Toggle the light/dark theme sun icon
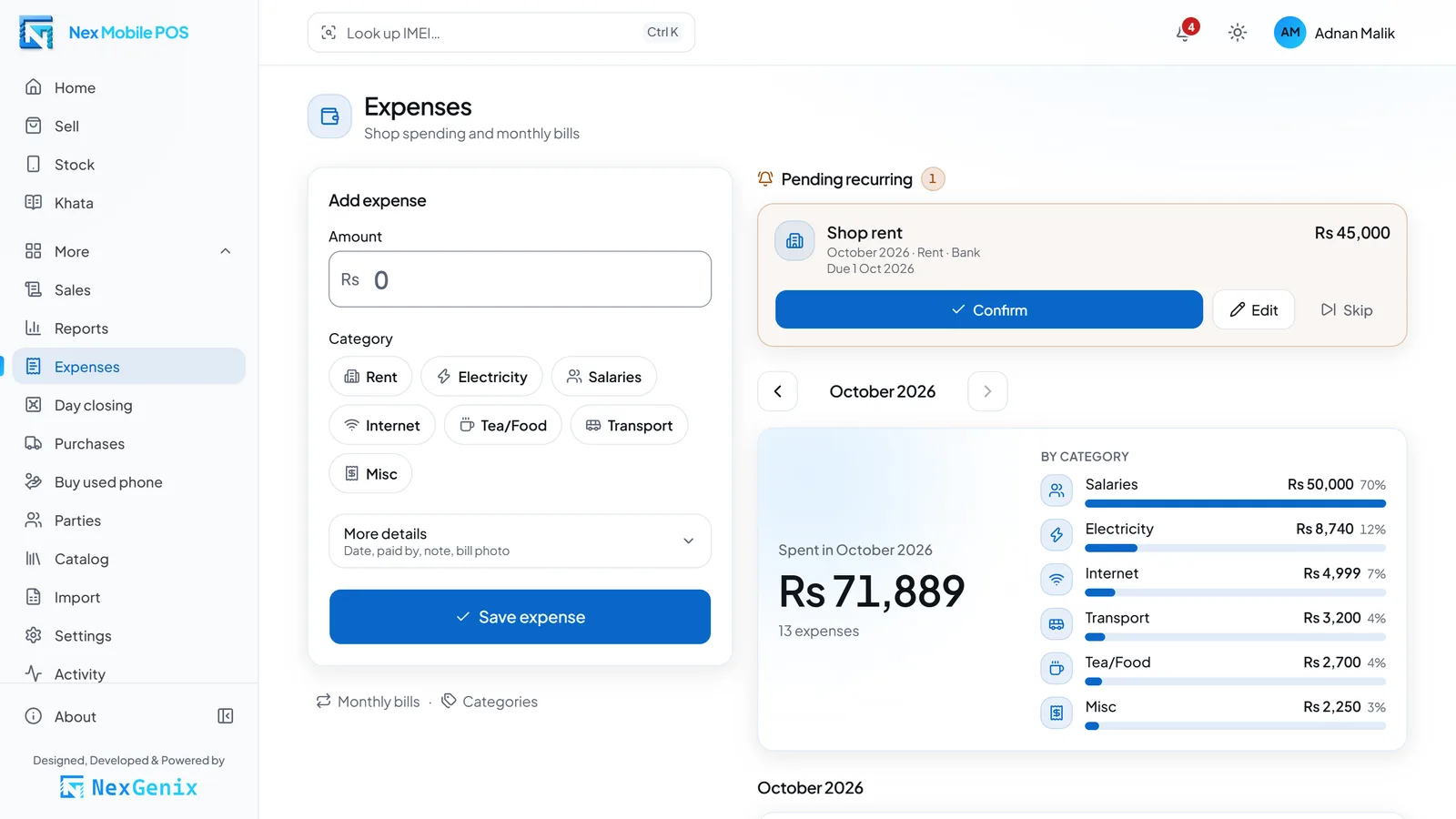Viewport: 1456px width, 819px height. pyautogui.click(x=1237, y=33)
